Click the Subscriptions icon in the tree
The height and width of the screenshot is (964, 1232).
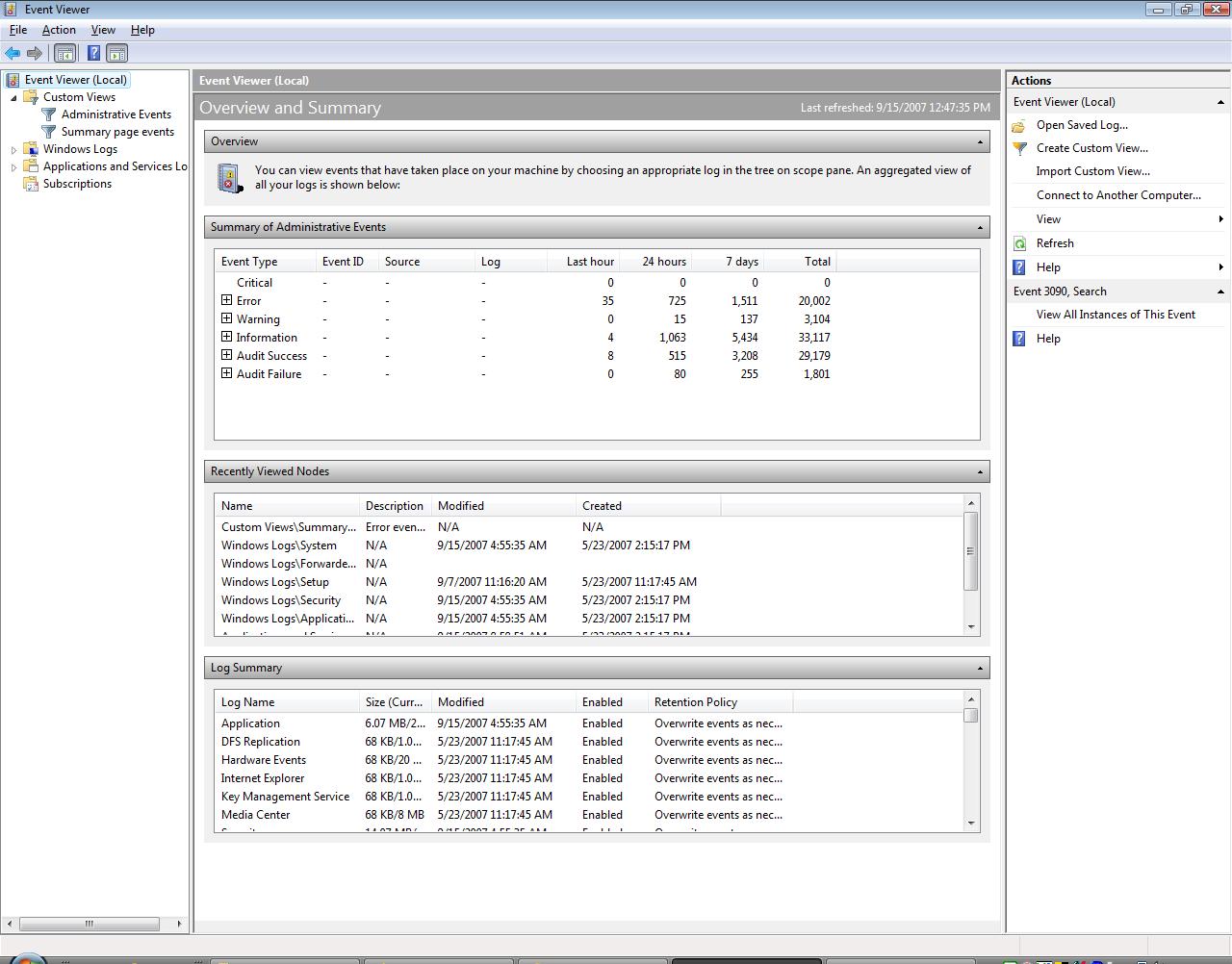[x=30, y=184]
